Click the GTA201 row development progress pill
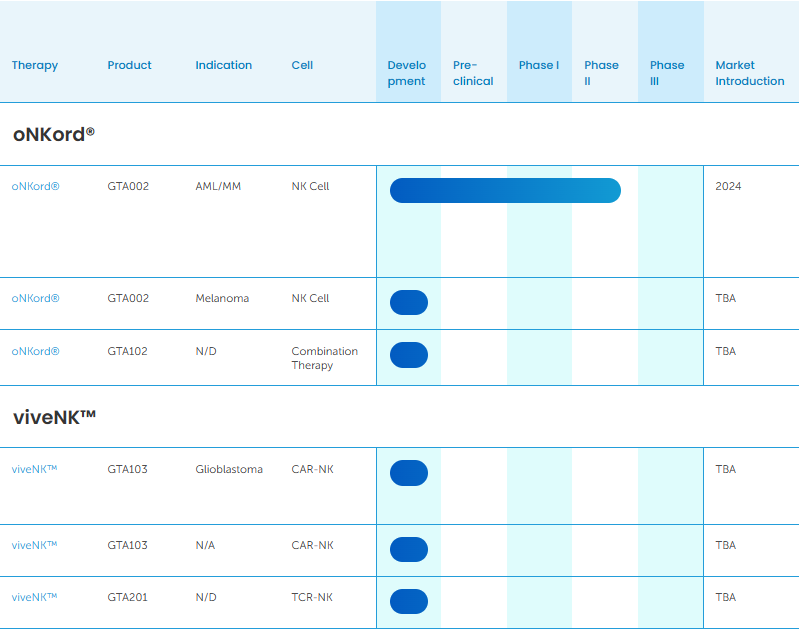This screenshot has height=632, width=799. click(x=409, y=601)
